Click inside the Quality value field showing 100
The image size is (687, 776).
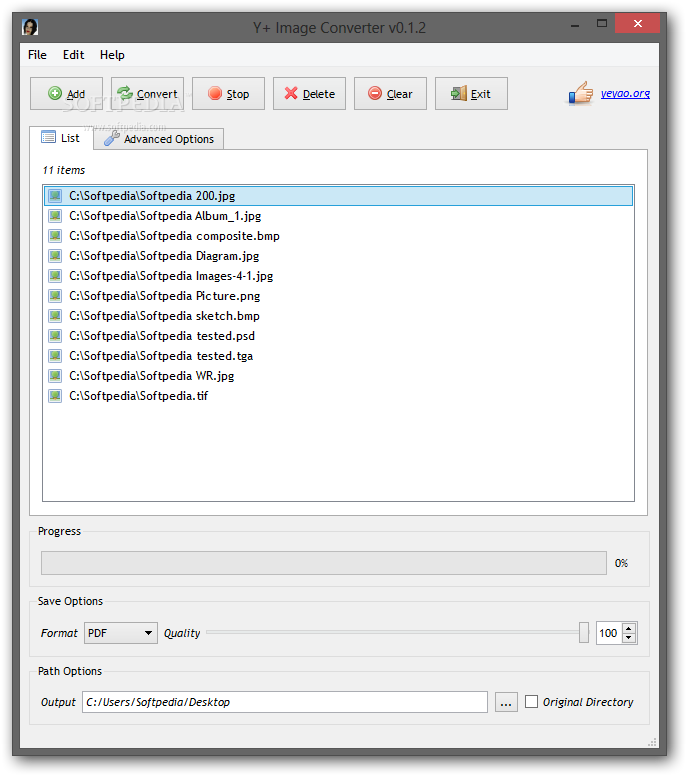coord(608,633)
